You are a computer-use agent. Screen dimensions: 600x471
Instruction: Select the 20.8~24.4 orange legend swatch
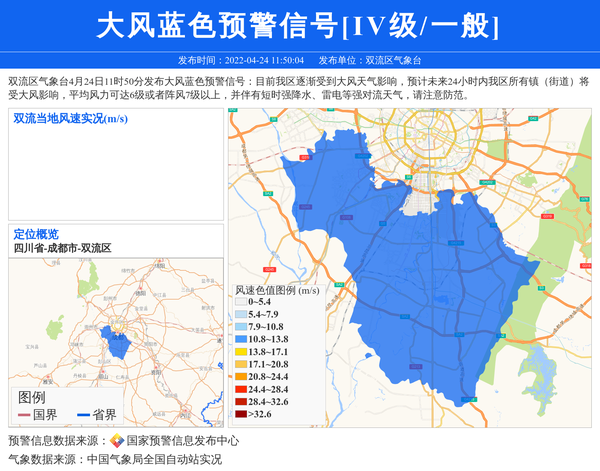(241, 376)
